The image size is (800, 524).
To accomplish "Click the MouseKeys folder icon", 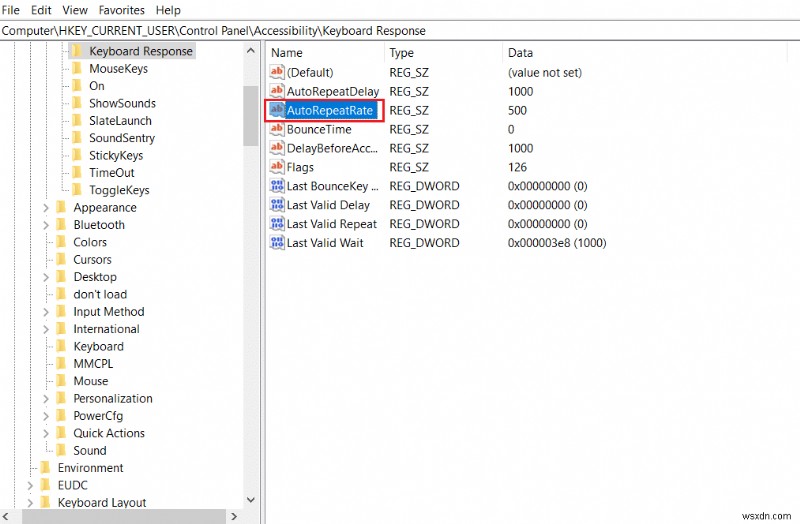I will click(x=77, y=68).
